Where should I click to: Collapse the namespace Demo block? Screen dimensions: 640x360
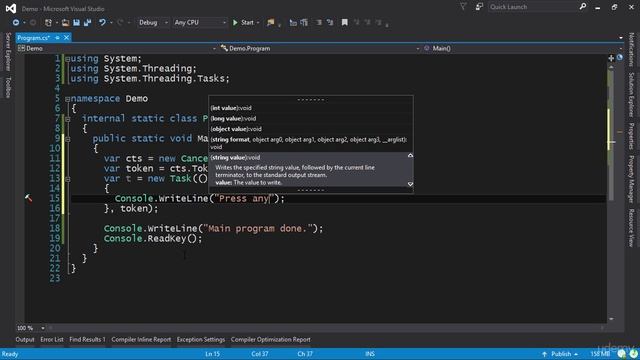(x=67, y=99)
